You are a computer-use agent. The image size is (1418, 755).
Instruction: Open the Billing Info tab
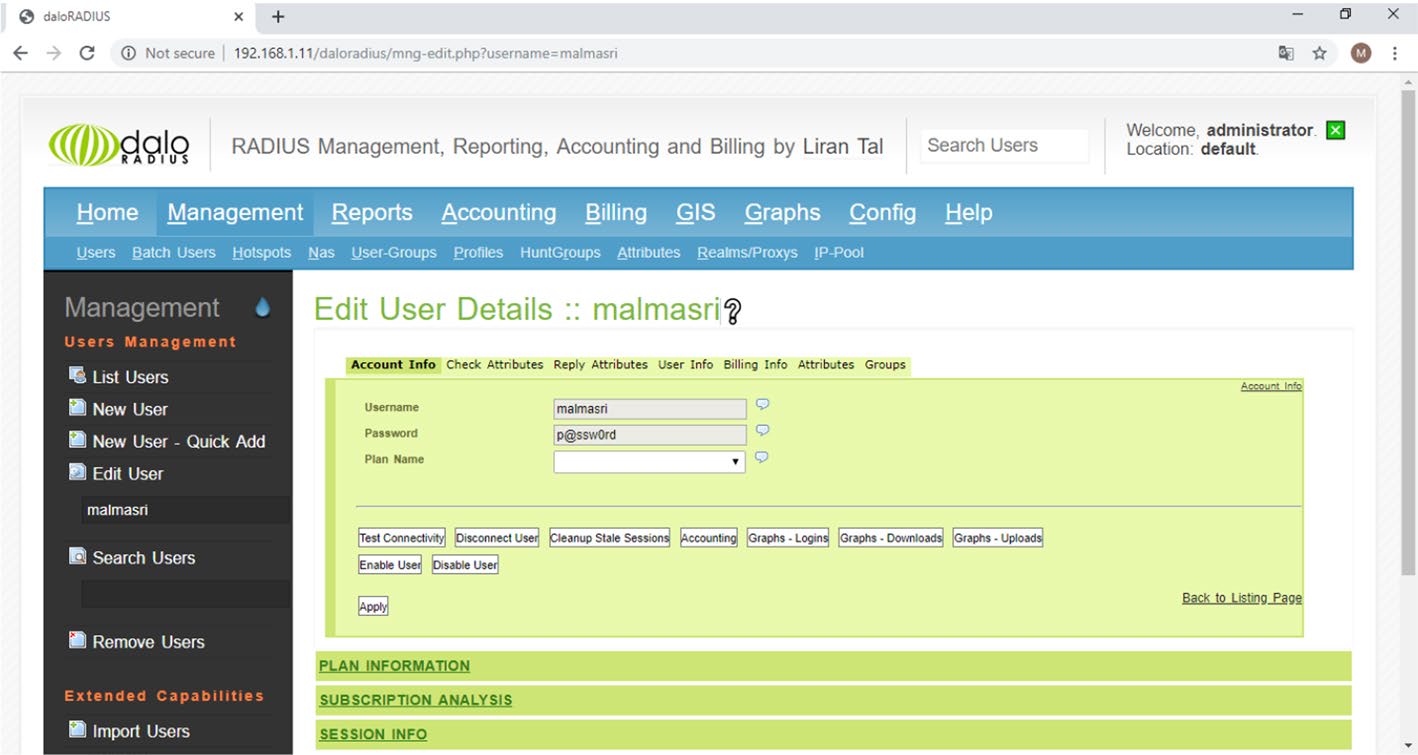(755, 365)
